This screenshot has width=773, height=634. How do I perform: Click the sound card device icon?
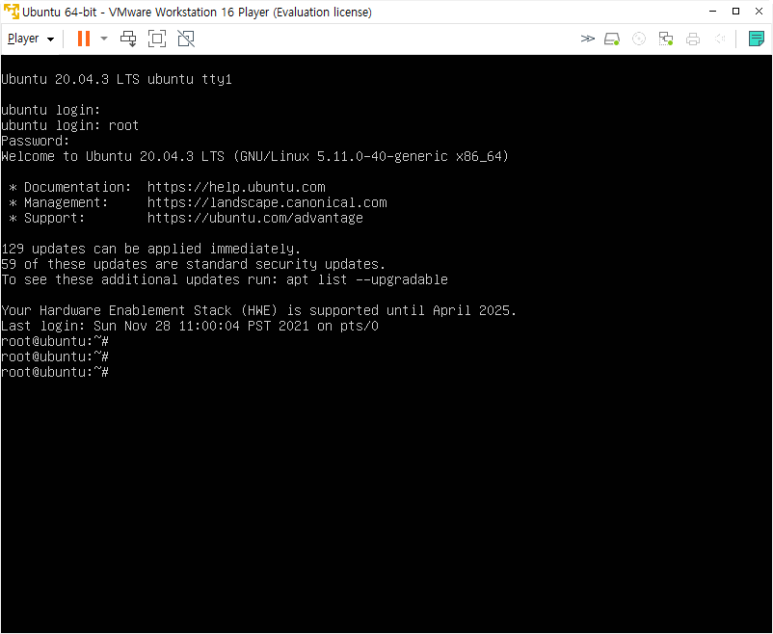[720, 38]
